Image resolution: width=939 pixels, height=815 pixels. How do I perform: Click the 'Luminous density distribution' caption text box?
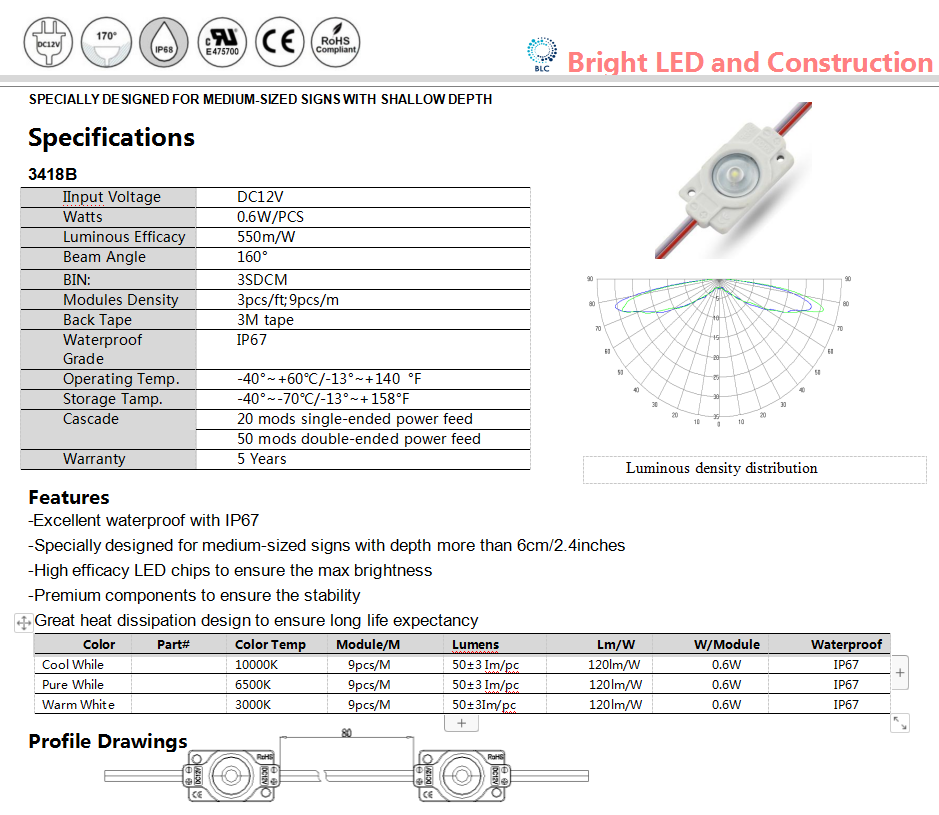[x=755, y=469]
